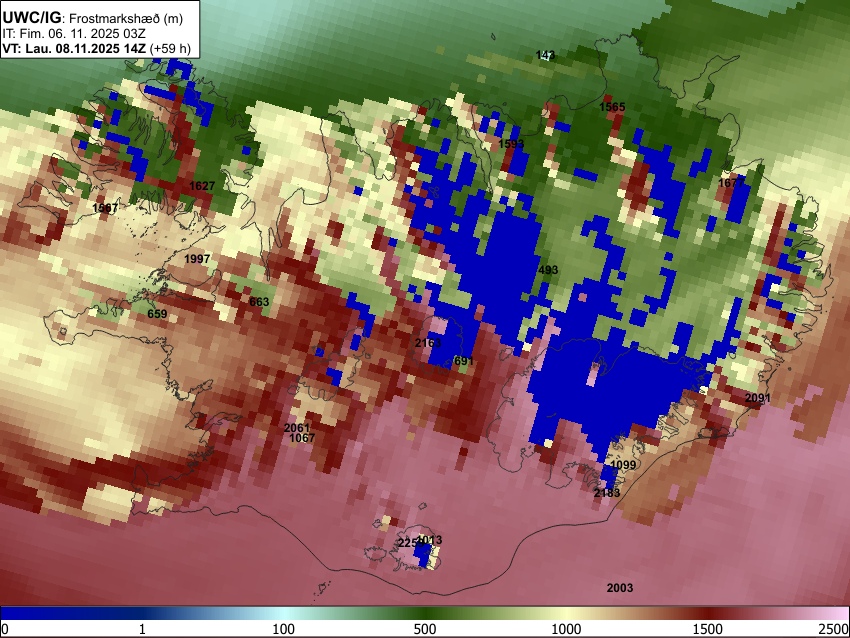The height and width of the screenshot is (638, 850).
Task: Select the map value label 493
Action: coord(548,270)
